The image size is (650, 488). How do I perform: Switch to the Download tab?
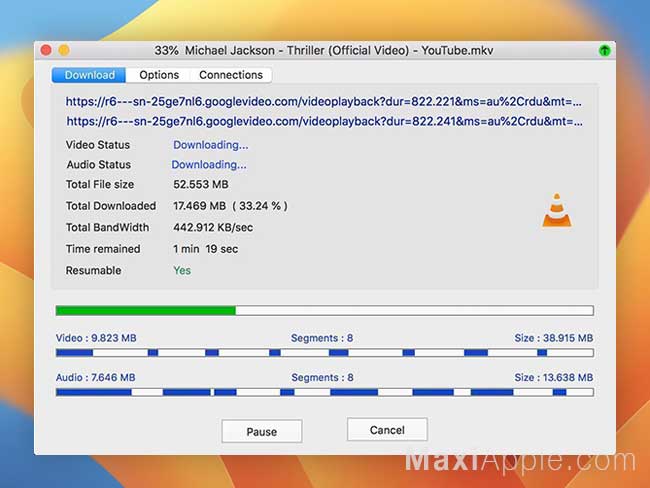point(89,75)
